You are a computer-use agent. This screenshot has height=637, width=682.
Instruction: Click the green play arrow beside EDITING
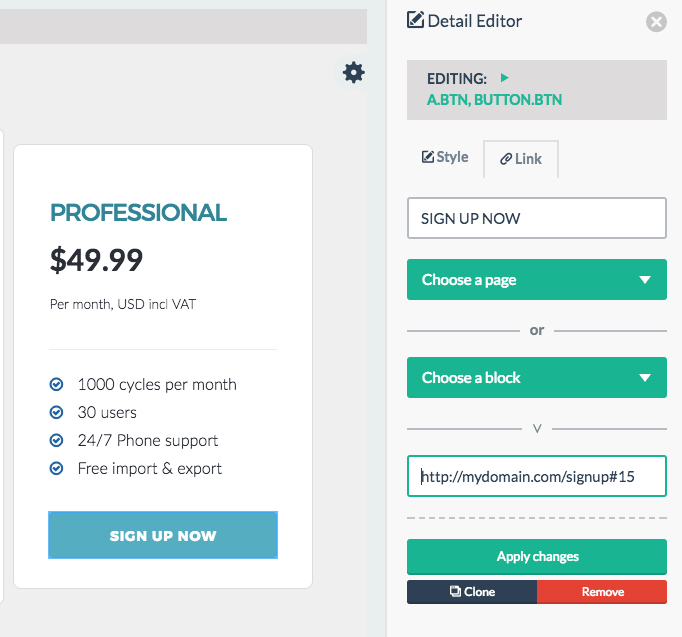coord(504,78)
